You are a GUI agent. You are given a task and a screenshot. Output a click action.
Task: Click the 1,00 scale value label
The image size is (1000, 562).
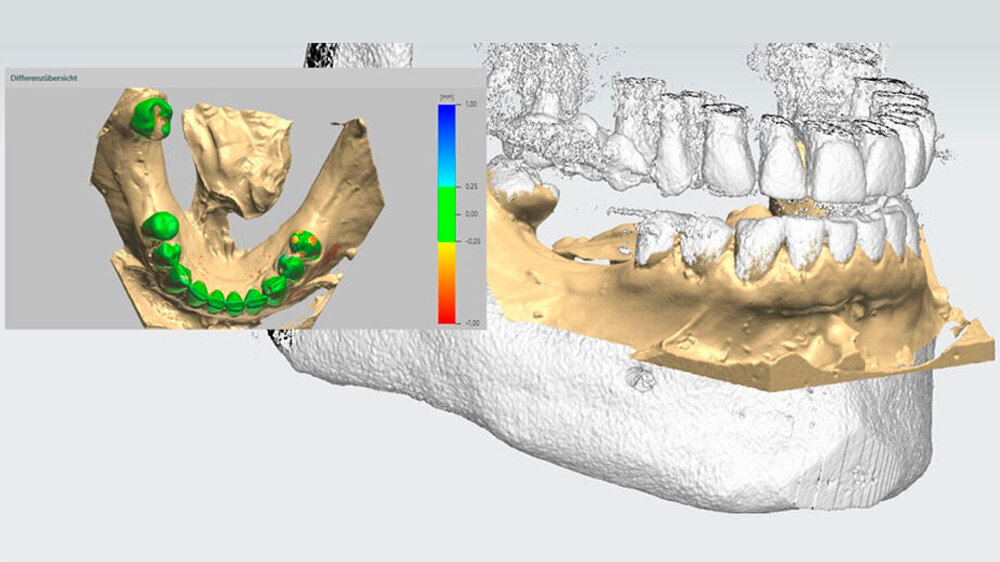(x=470, y=104)
